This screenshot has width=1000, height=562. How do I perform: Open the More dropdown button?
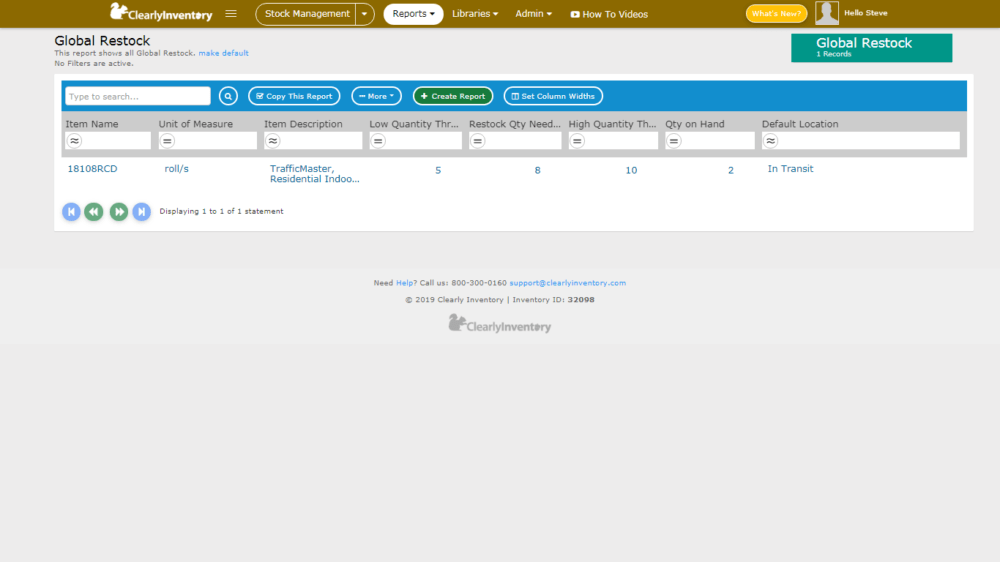click(x=376, y=96)
